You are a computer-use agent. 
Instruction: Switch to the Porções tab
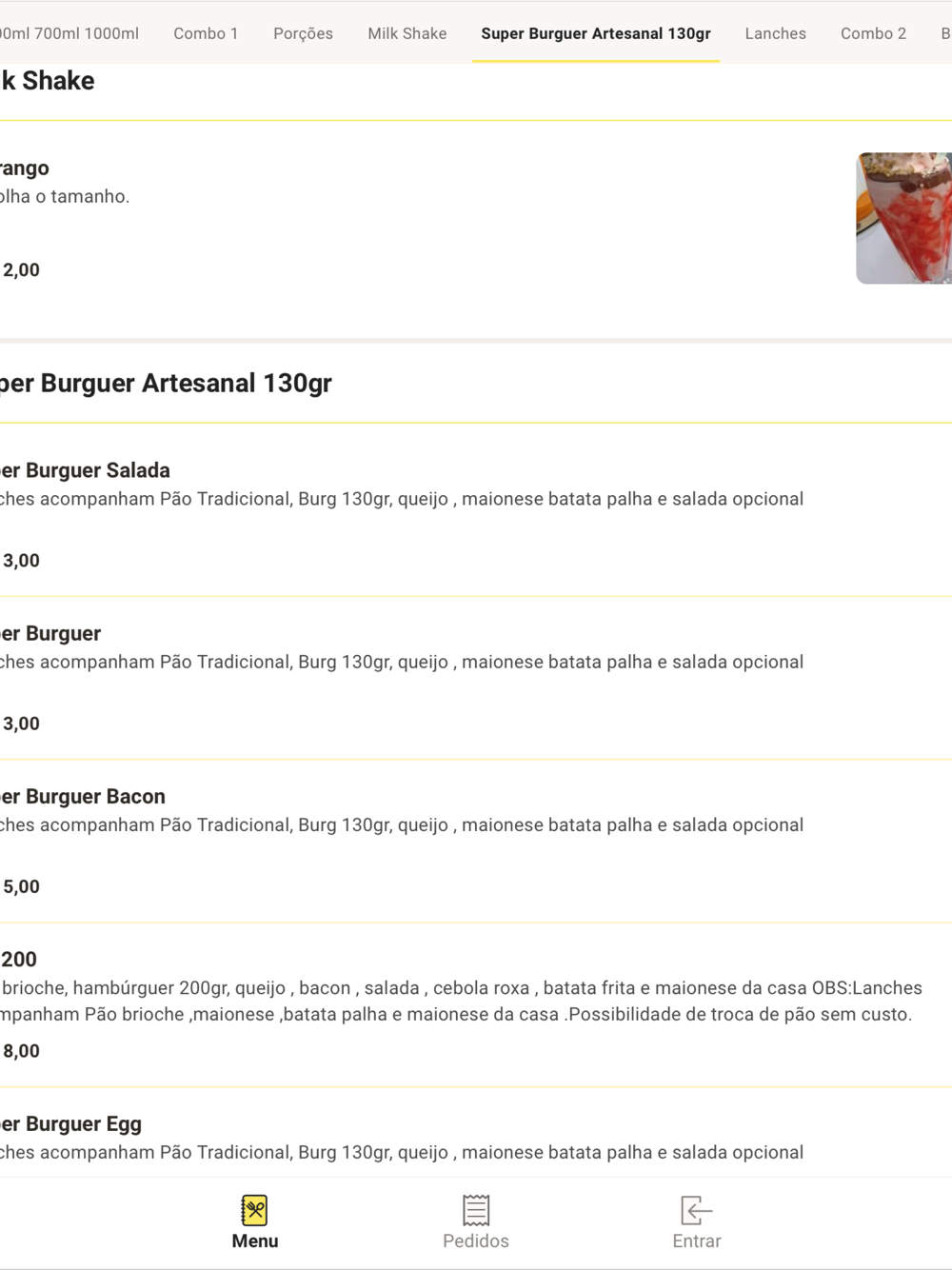coord(303,33)
